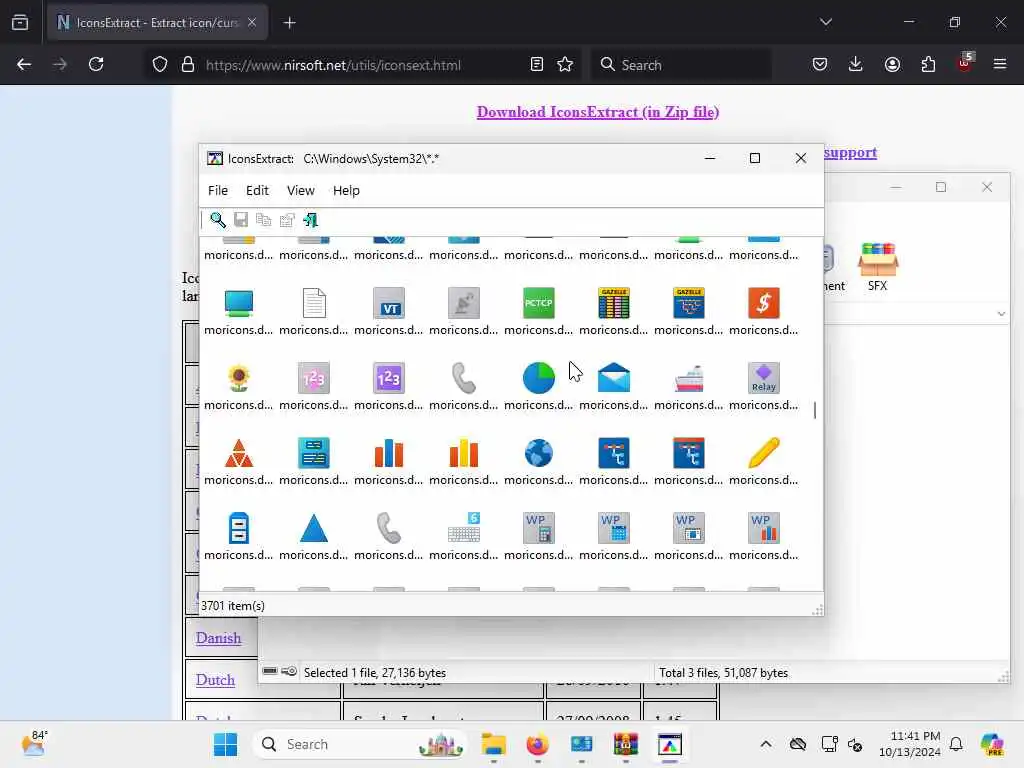
Task: Select the keyboard with number 6 icon
Action: click(464, 528)
